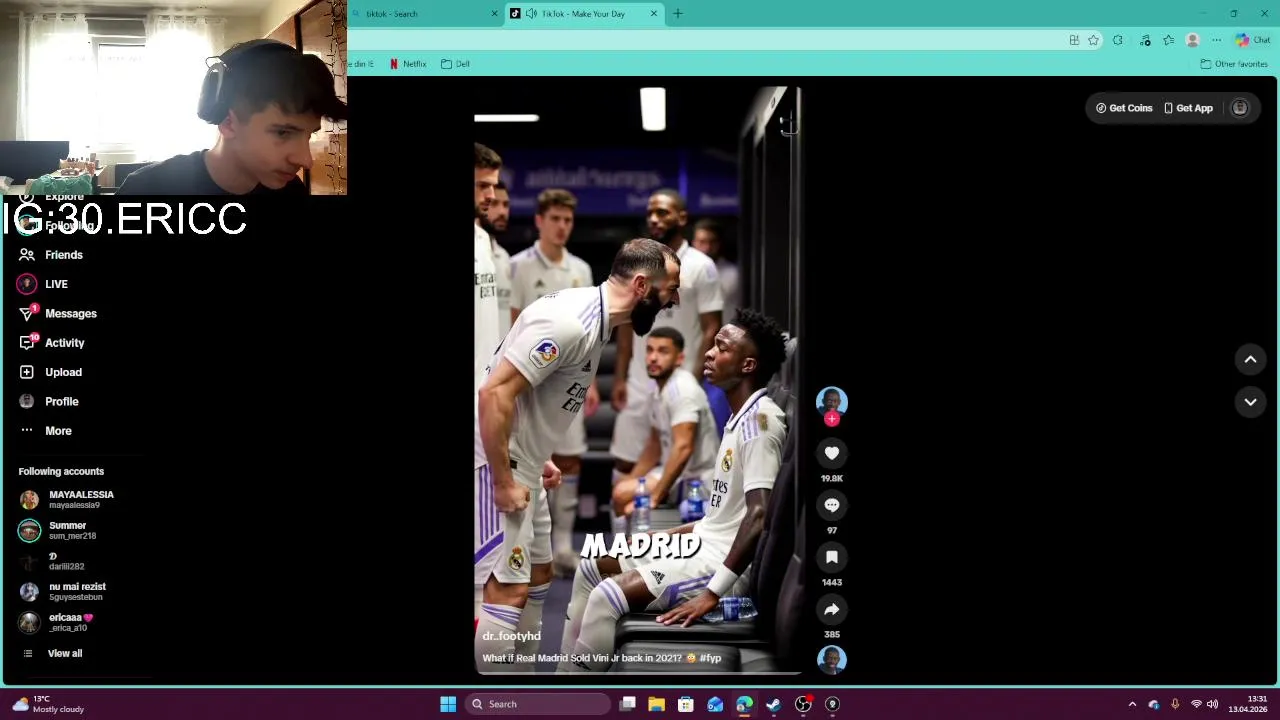Screen dimensions: 1280x720
Task: Open the Dell bookmarks folder
Action: [x=455, y=64]
